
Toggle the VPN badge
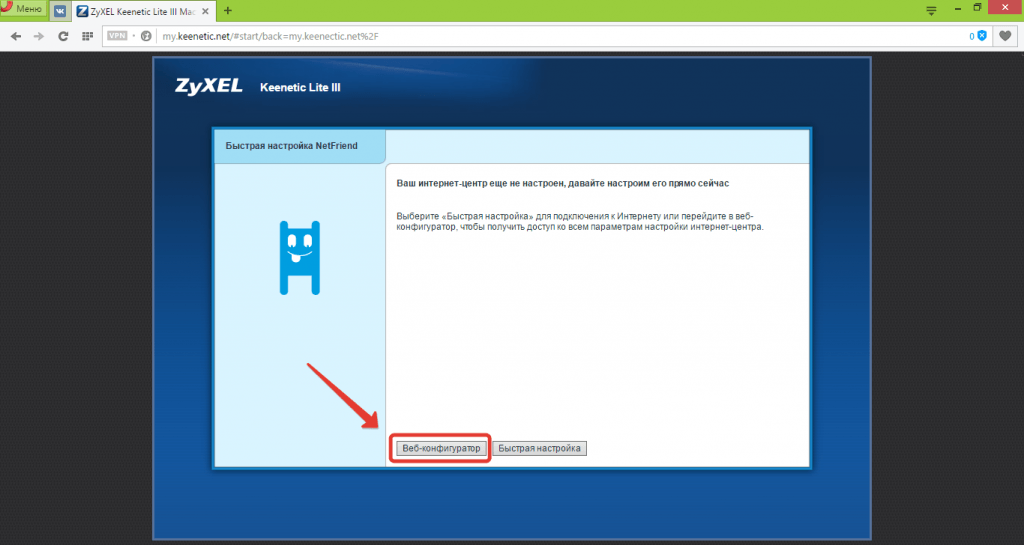[117, 36]
